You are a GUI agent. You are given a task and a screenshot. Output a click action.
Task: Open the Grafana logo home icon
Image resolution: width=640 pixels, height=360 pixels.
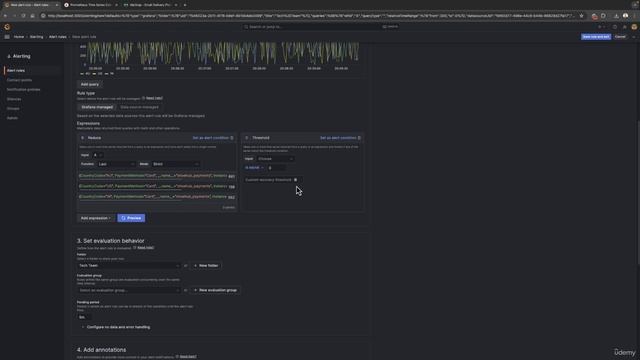pos(7,27)
